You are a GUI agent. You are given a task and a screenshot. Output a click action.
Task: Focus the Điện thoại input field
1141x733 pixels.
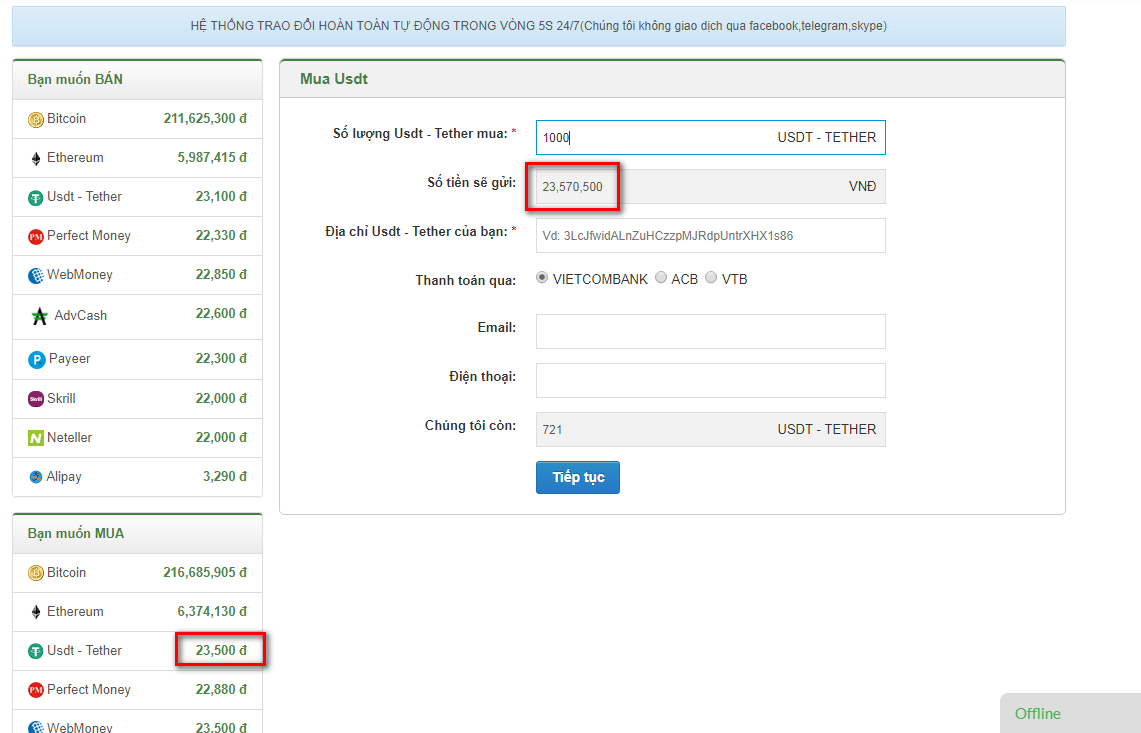pyautogui.click(x=710, y=381)
